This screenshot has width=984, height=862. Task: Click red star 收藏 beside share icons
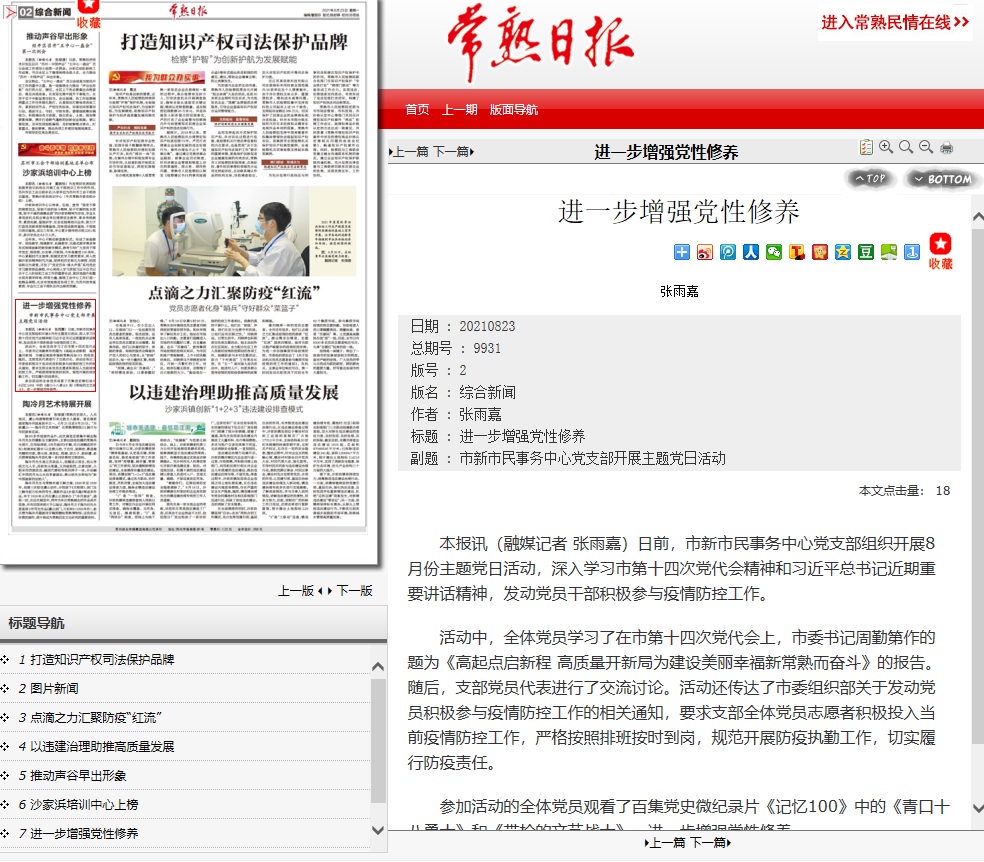940,251
